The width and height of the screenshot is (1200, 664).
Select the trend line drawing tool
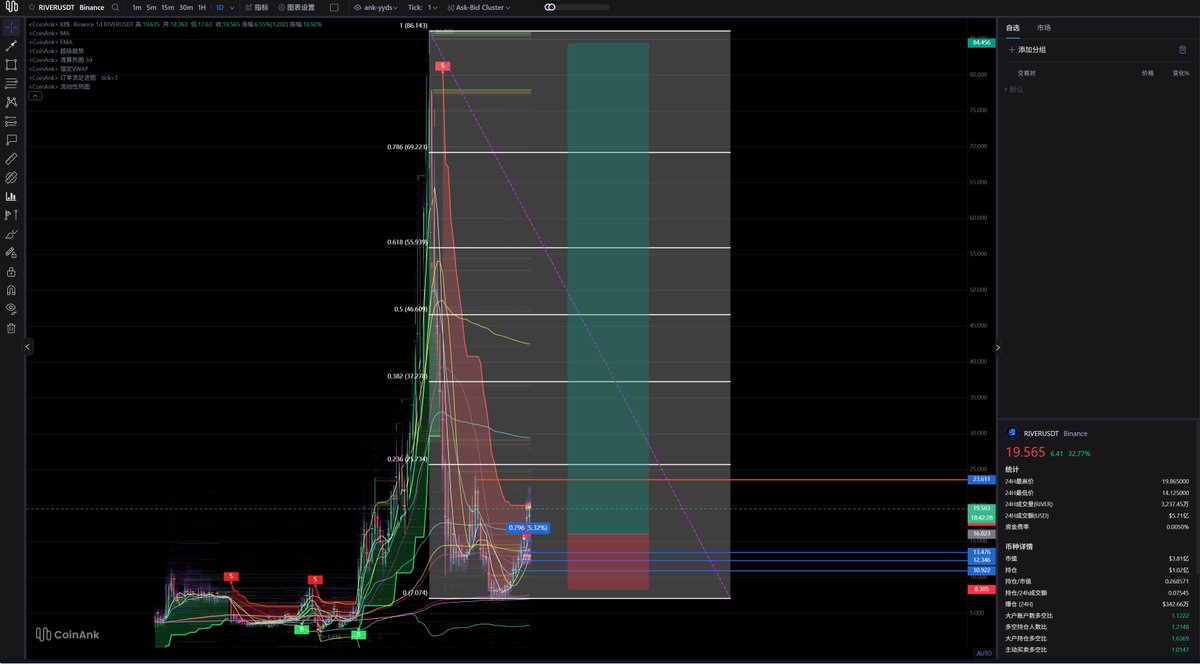click(11, 46)
